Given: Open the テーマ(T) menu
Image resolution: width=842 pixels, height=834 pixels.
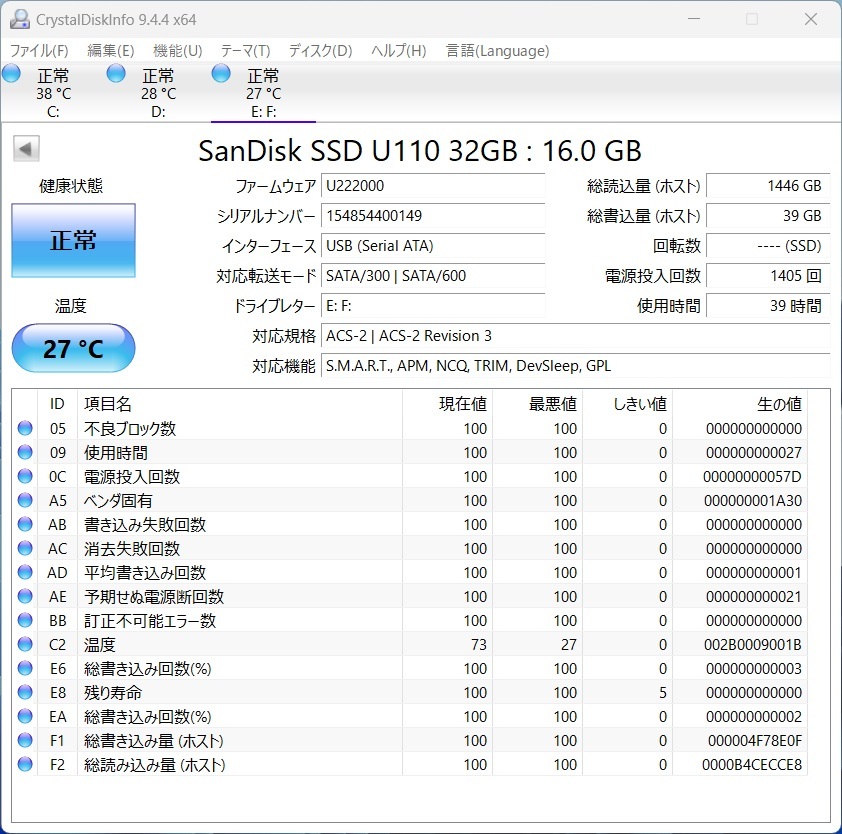Looking at the screenshot, I should tap(245, 51).
